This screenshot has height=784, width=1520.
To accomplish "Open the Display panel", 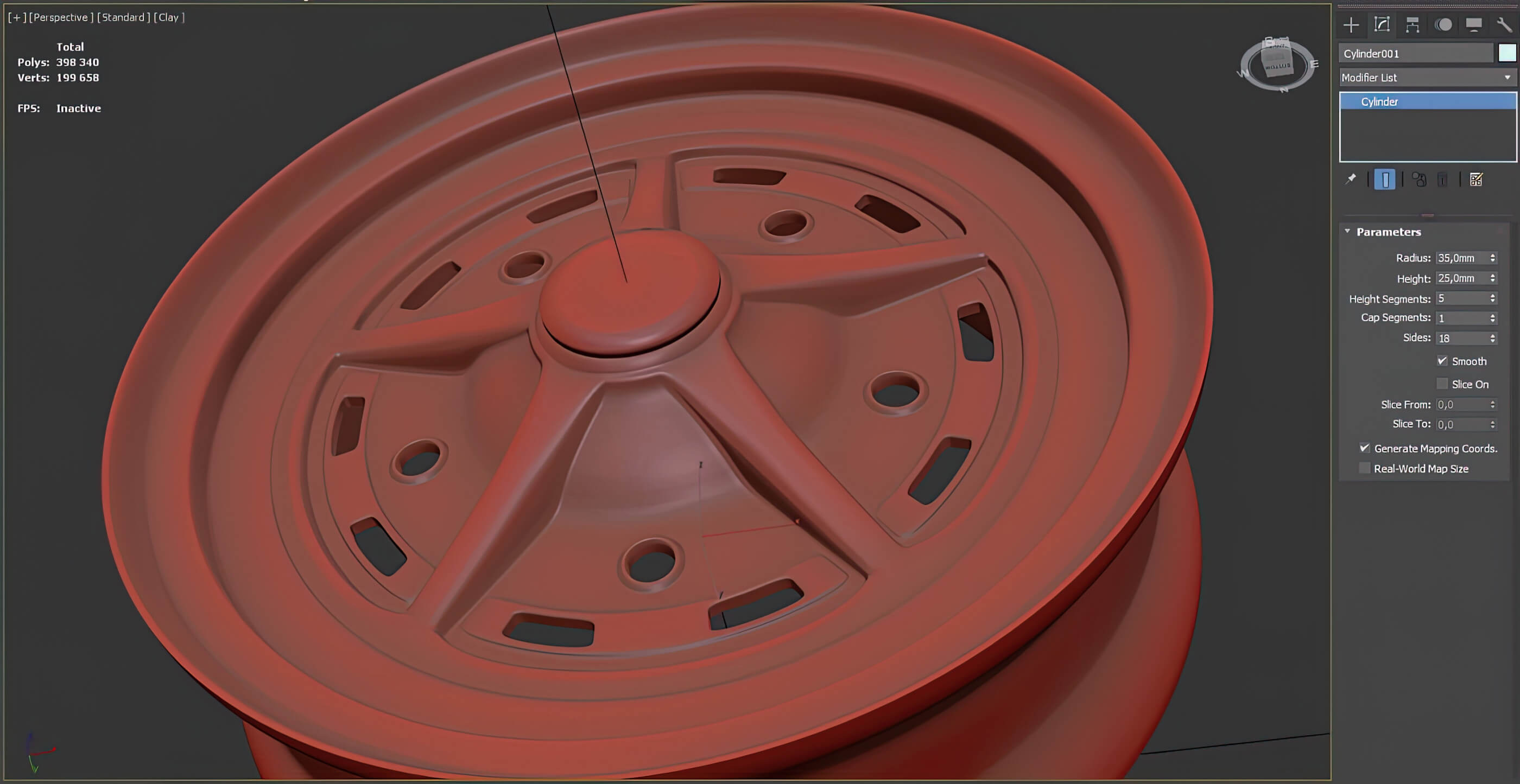I will (x=1473, y=25).
